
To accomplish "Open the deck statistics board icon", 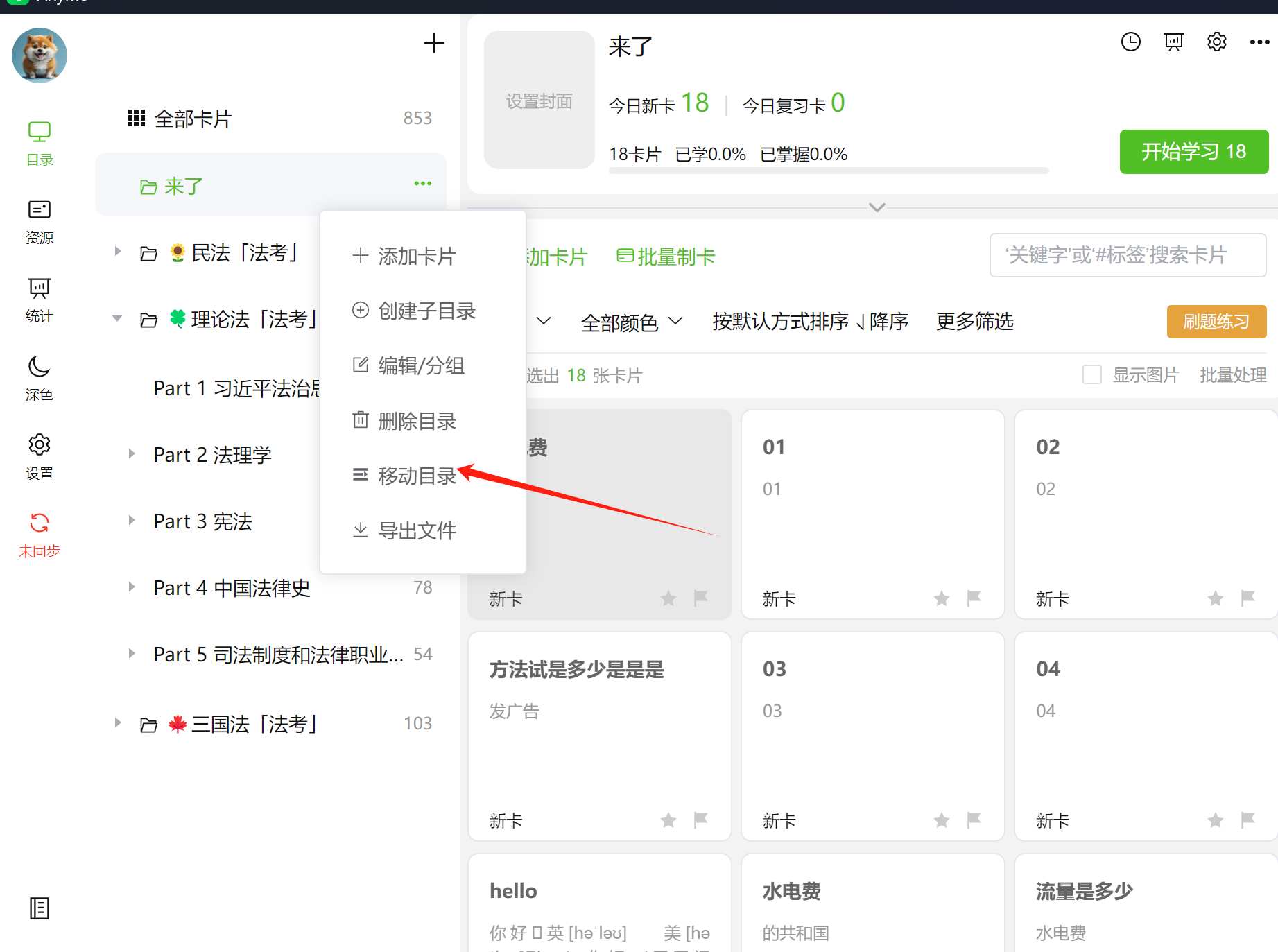I will point(1174,42).
